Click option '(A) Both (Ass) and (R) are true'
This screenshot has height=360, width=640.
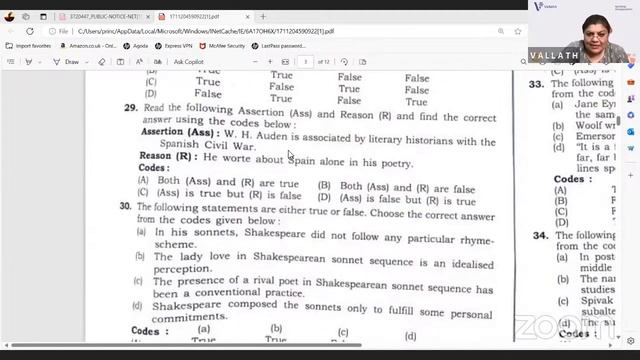point(218,182)
